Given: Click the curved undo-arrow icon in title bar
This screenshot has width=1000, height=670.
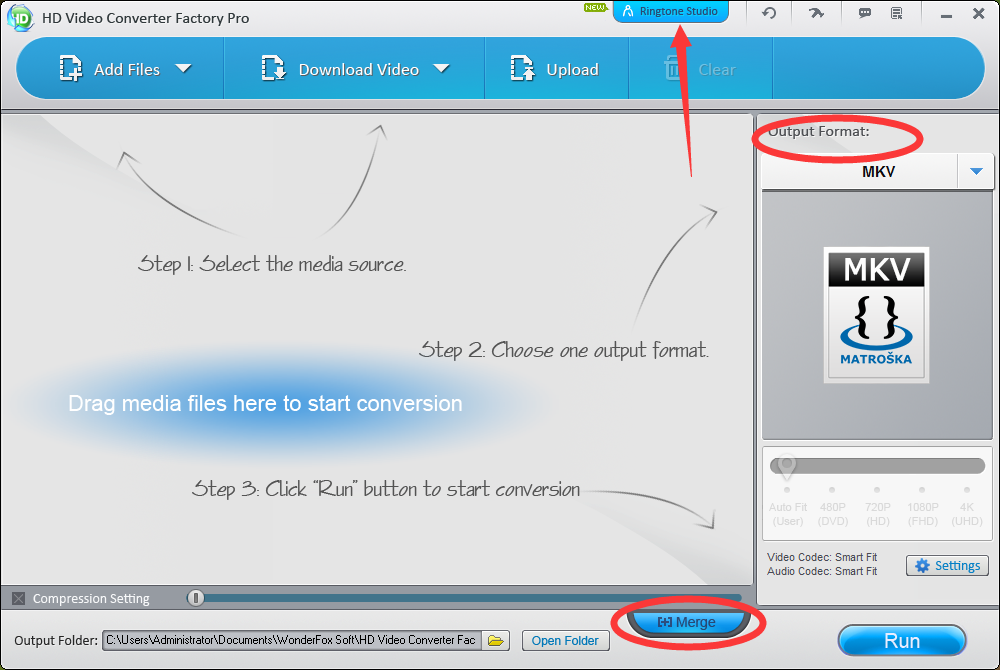Looking at the screenshot, I should tap(769, 12).
